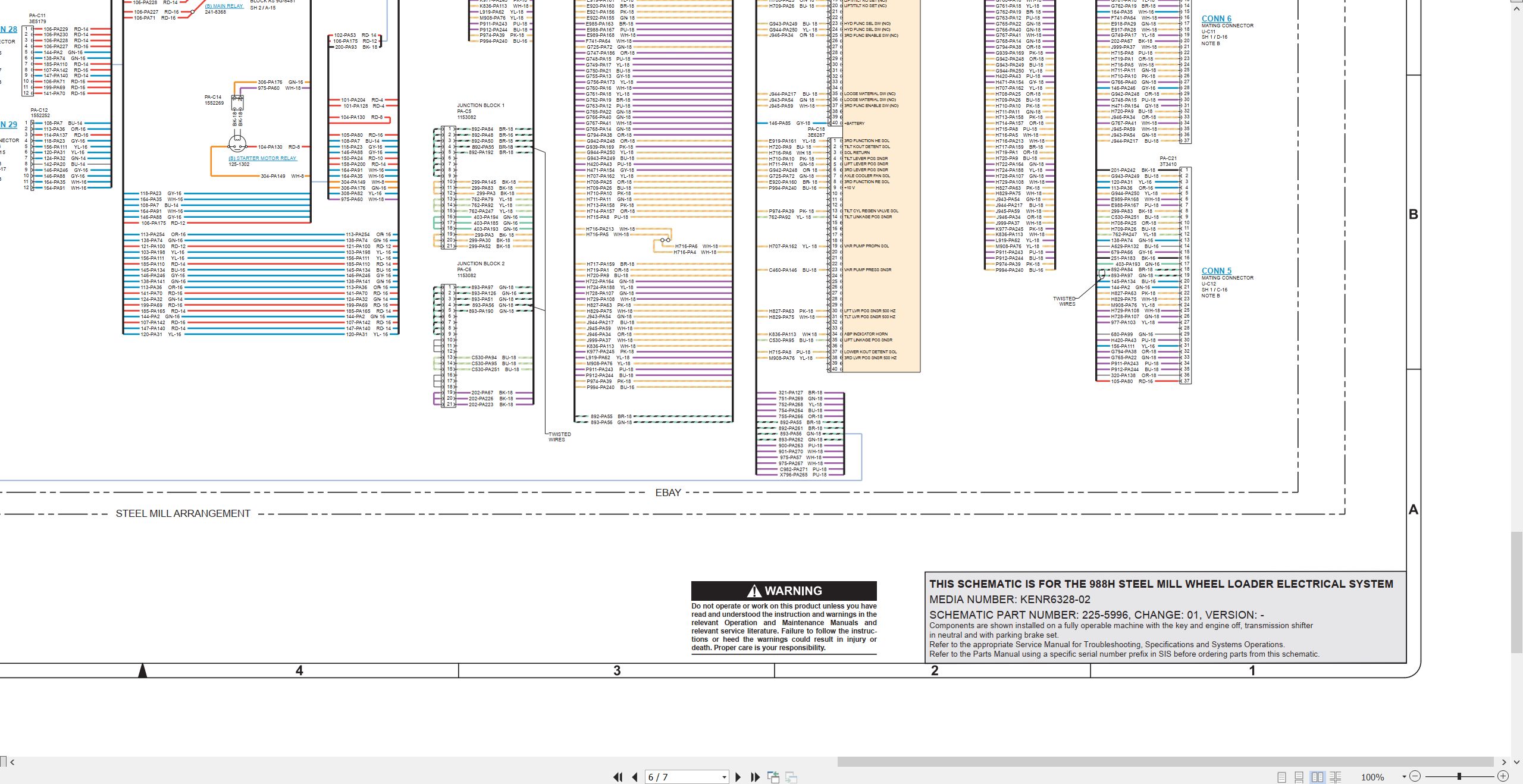Click the zoom slider handle
Screen dimensions: 1523x784
coord(1459,776)
